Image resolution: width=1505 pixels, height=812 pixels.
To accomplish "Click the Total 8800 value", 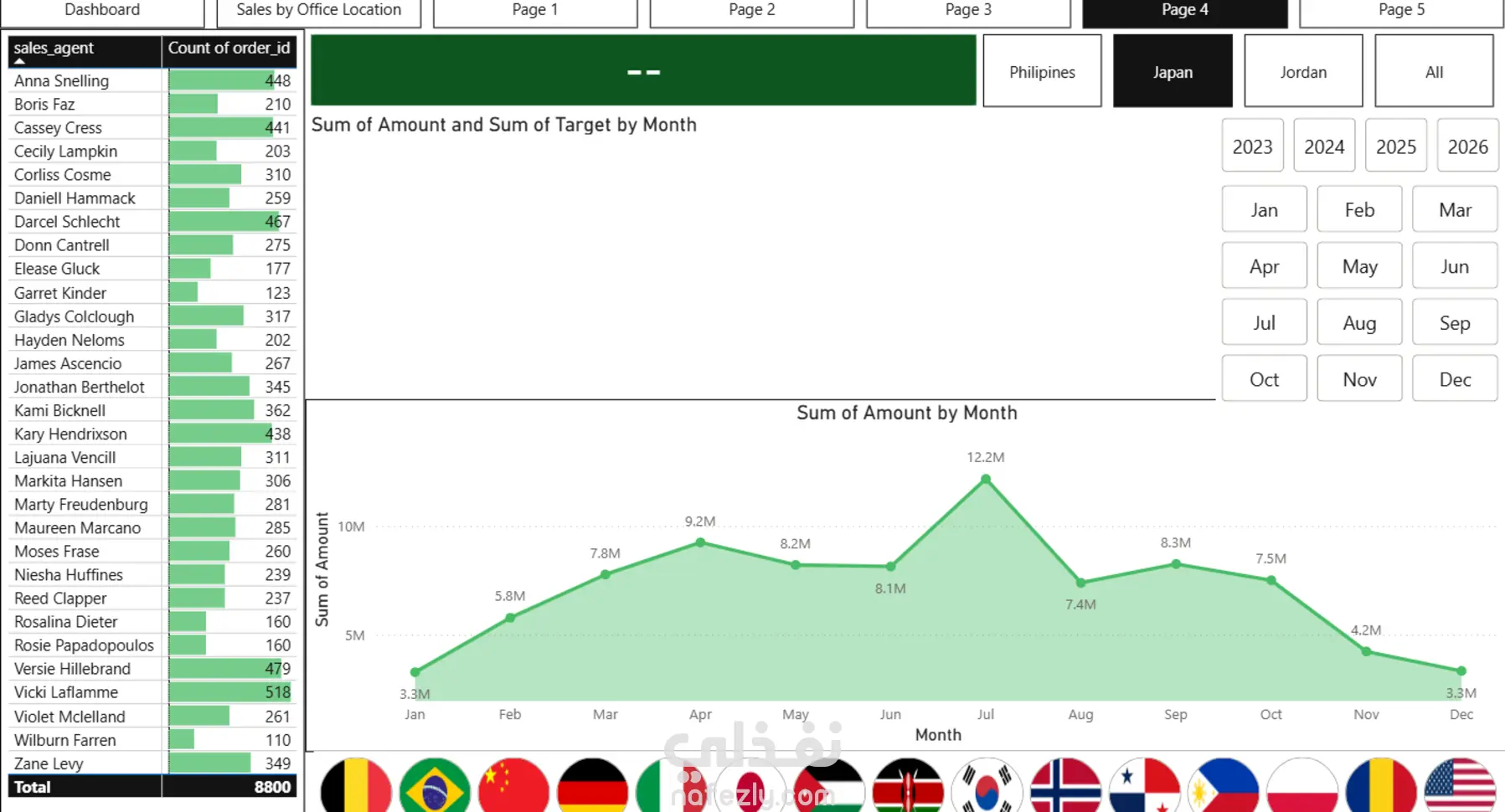I will click(x=272, y=787).
